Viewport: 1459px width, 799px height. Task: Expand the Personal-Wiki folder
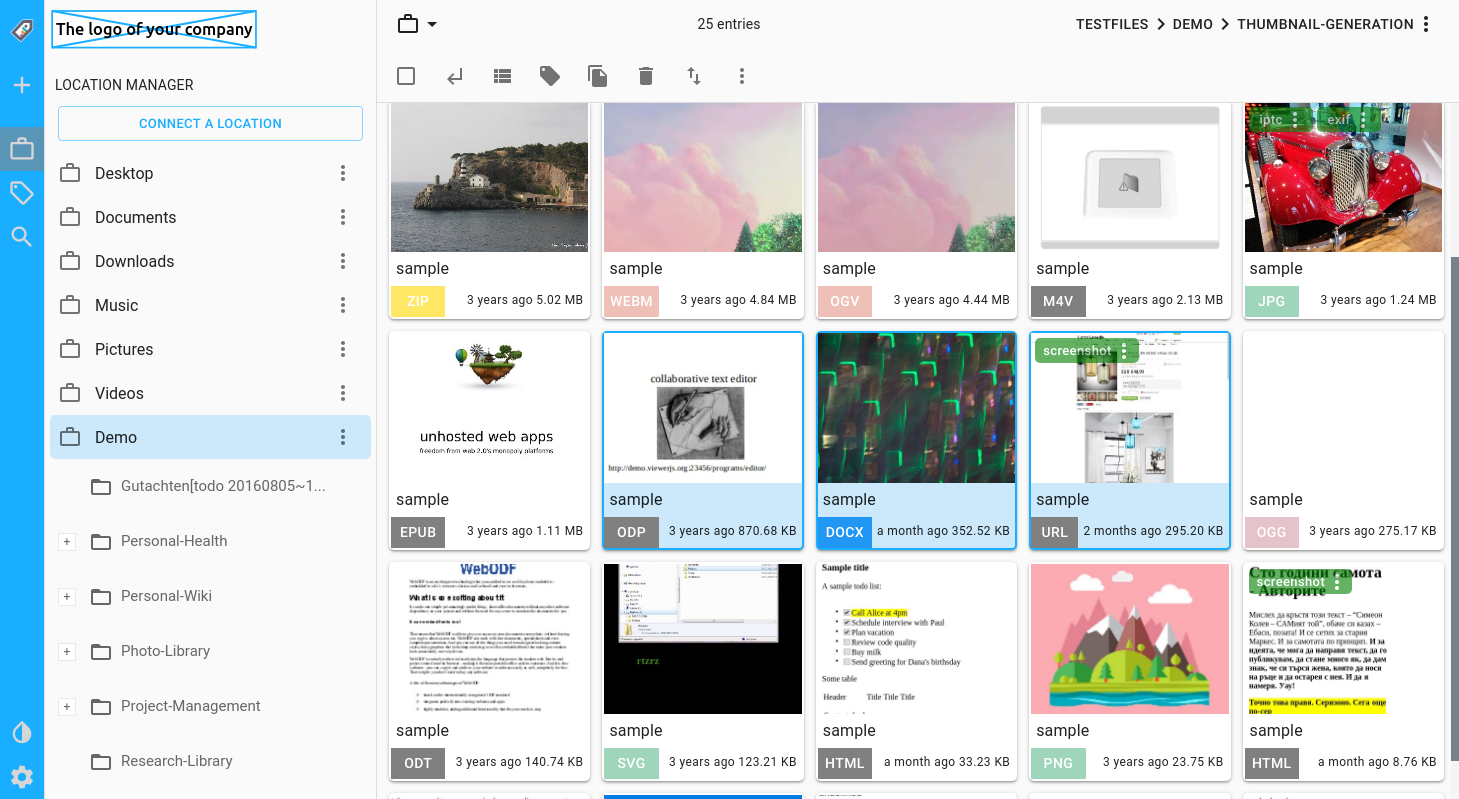[66, 596]
